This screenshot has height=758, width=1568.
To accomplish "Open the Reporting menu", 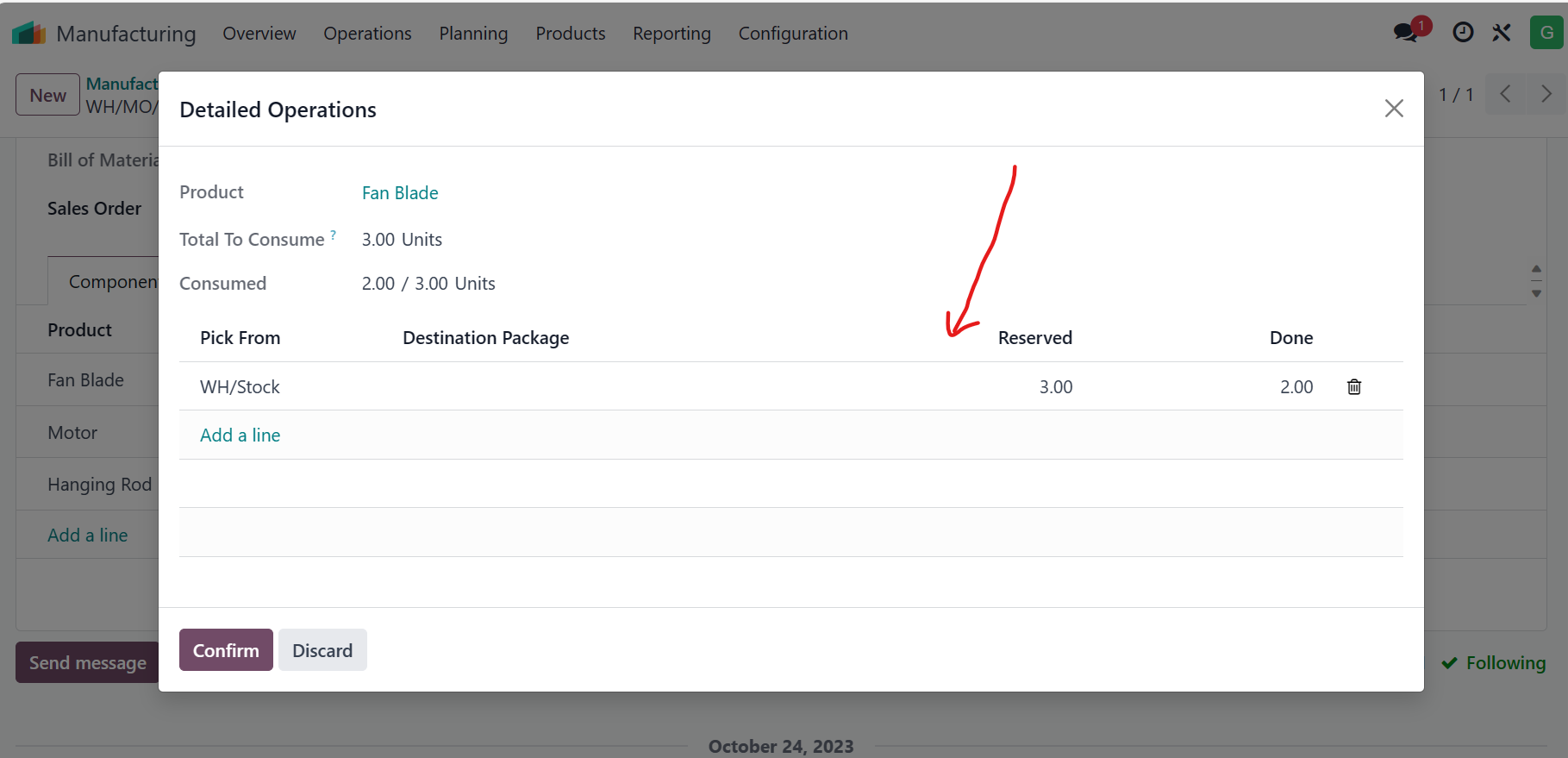I will coord(672,34).
